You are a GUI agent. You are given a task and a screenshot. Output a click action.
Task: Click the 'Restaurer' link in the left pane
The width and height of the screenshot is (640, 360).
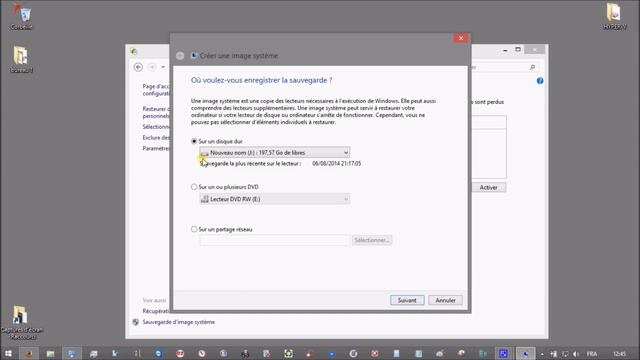coord(156,112)
